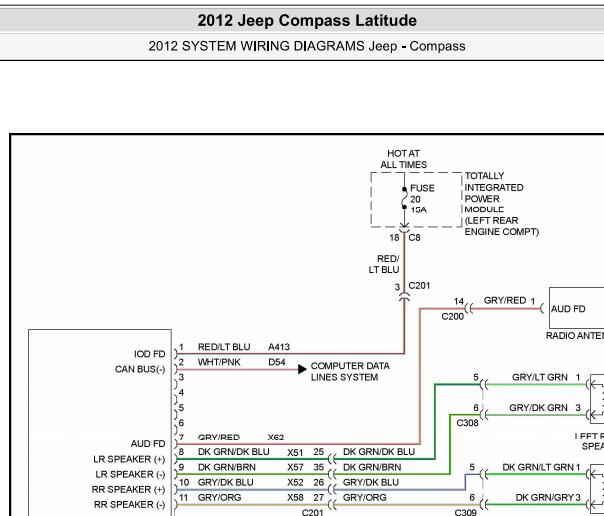
Task: Click 'AUD FD' pin label on radio connector
Action: click(x=148, y=444)
